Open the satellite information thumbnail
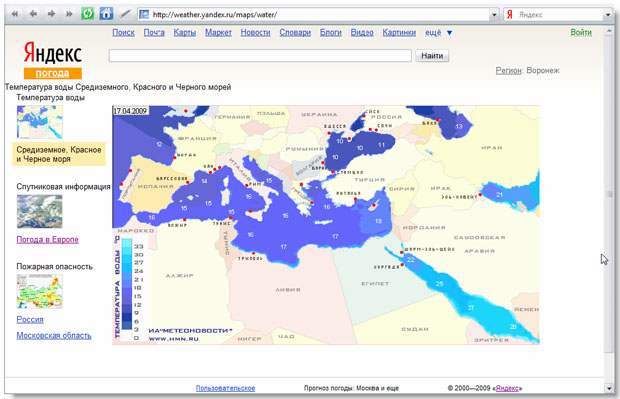The height and width of the screenshot is (399, 620). tap(40, 212)
